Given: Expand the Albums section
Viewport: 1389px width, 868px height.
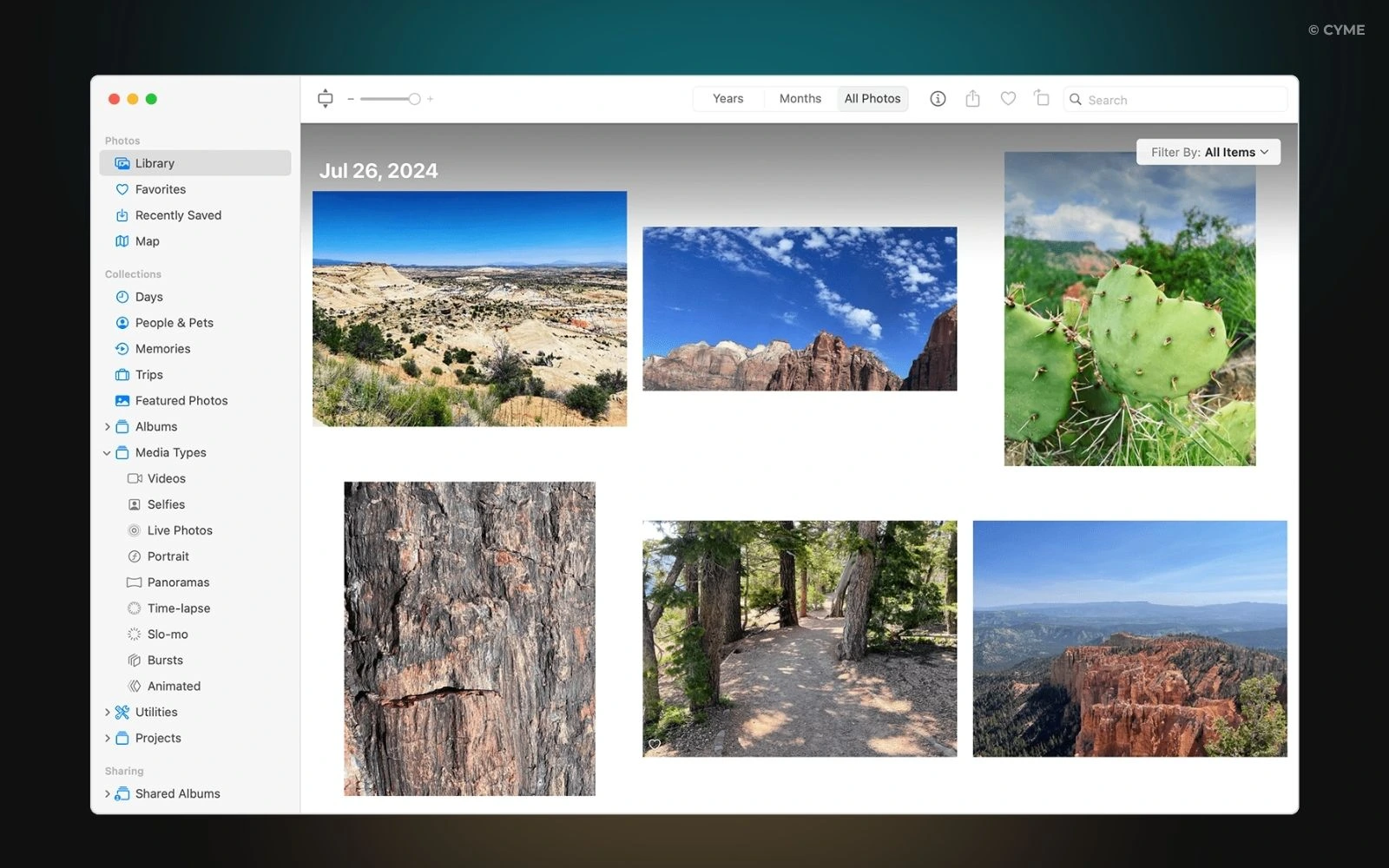Looking at the screenshot, I should [x=108, y=427].
